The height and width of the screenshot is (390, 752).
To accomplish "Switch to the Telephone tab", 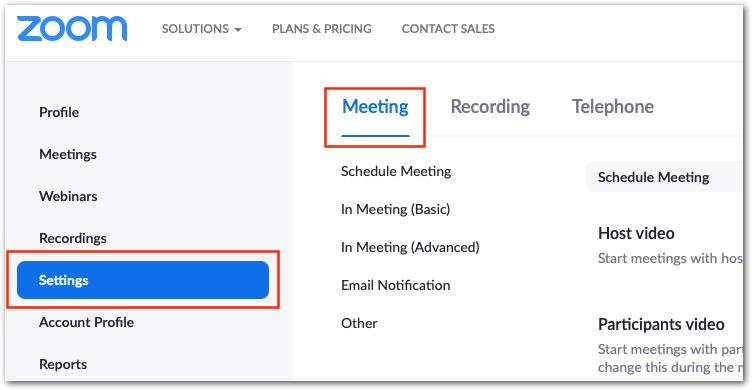I will tap(613, 106).
